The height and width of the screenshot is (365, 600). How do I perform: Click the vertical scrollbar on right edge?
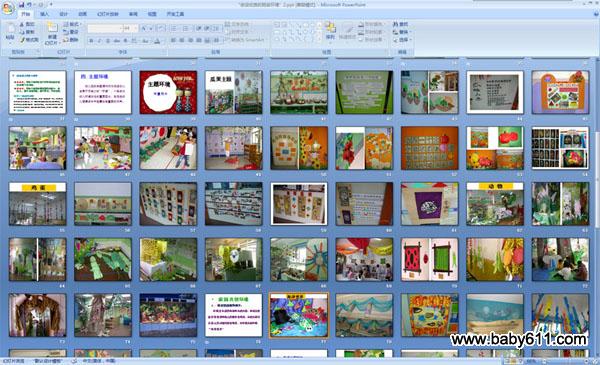pos(597,207)
